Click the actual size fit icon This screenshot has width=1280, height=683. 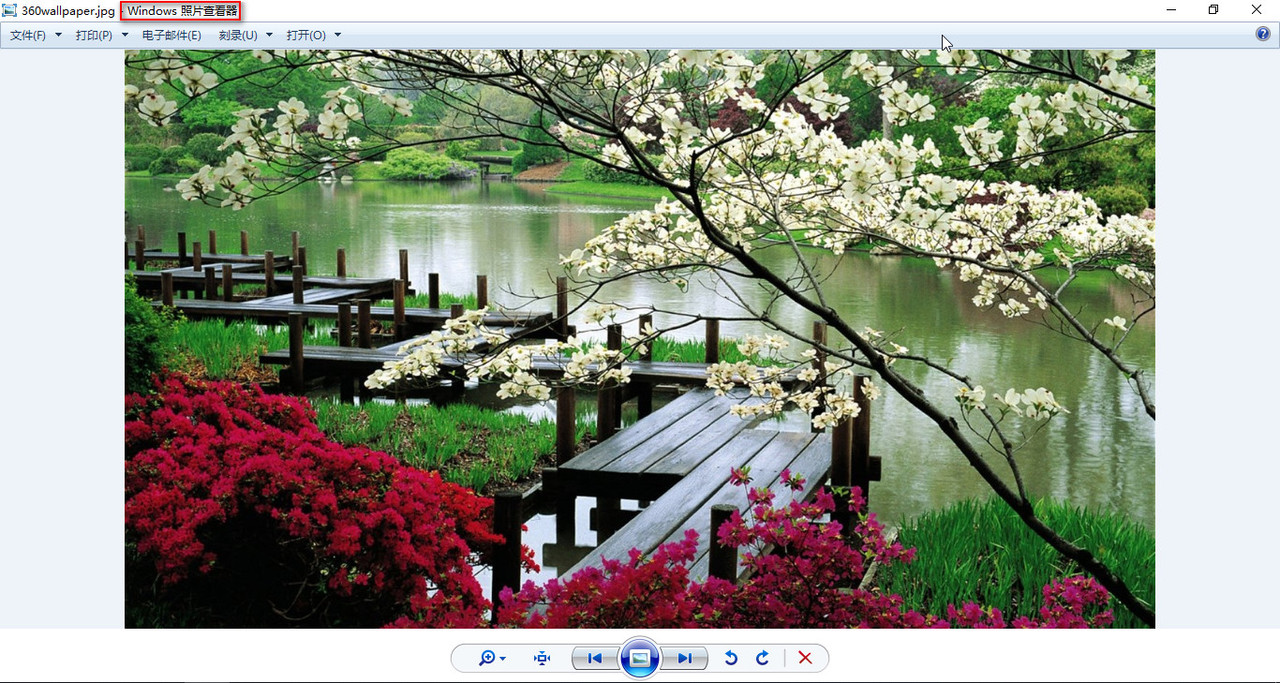(542, 658)
